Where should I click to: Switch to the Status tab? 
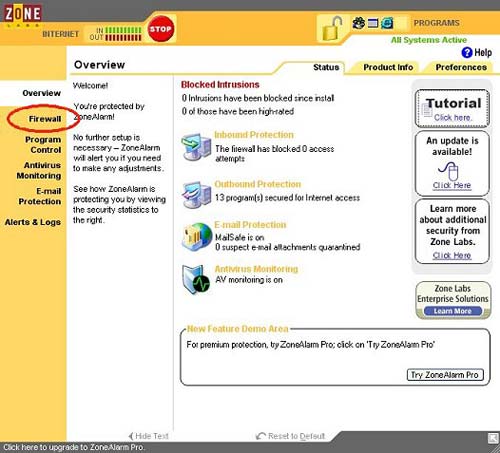pos(326,67)
